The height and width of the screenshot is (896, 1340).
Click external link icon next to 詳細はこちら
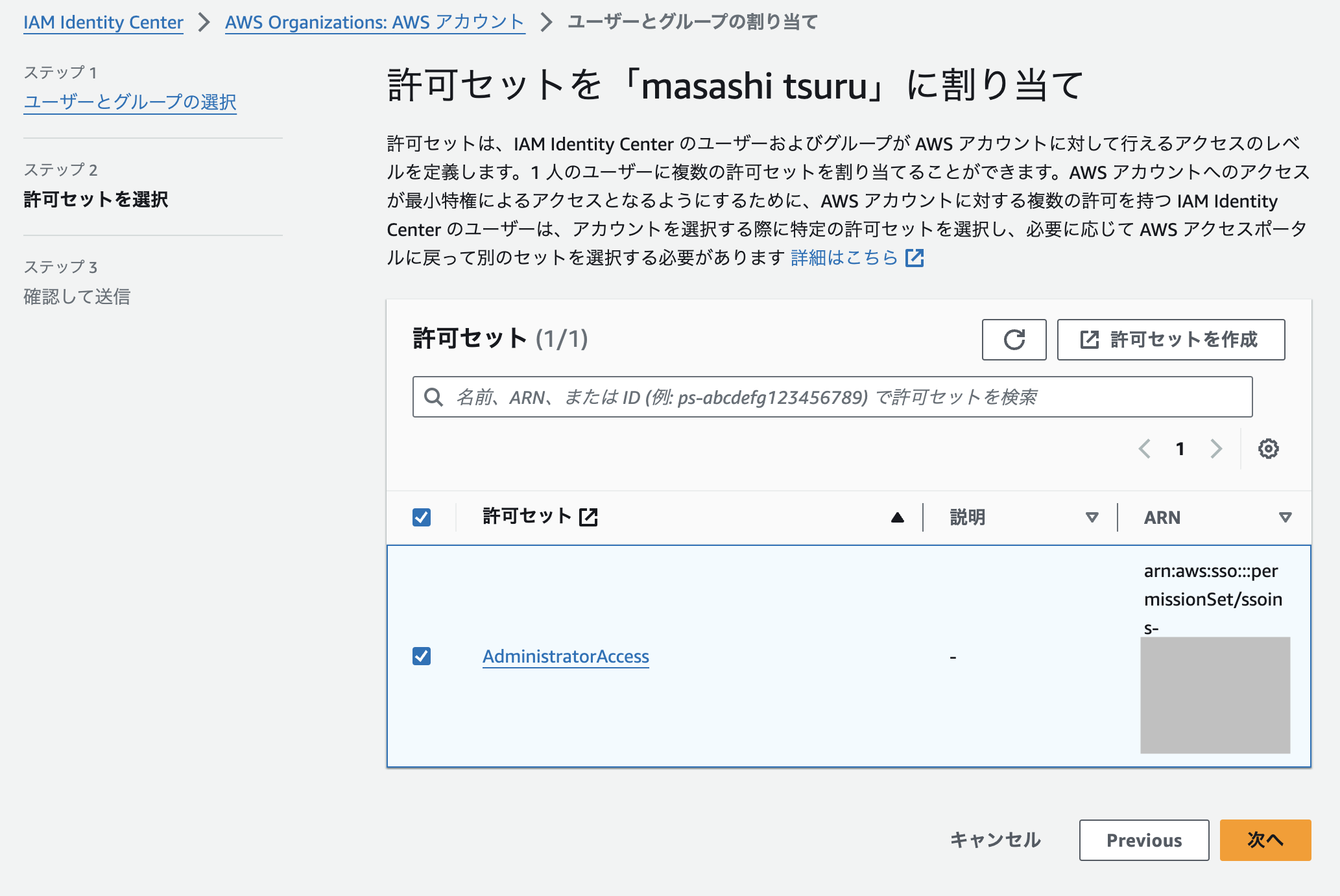(915, 258)
